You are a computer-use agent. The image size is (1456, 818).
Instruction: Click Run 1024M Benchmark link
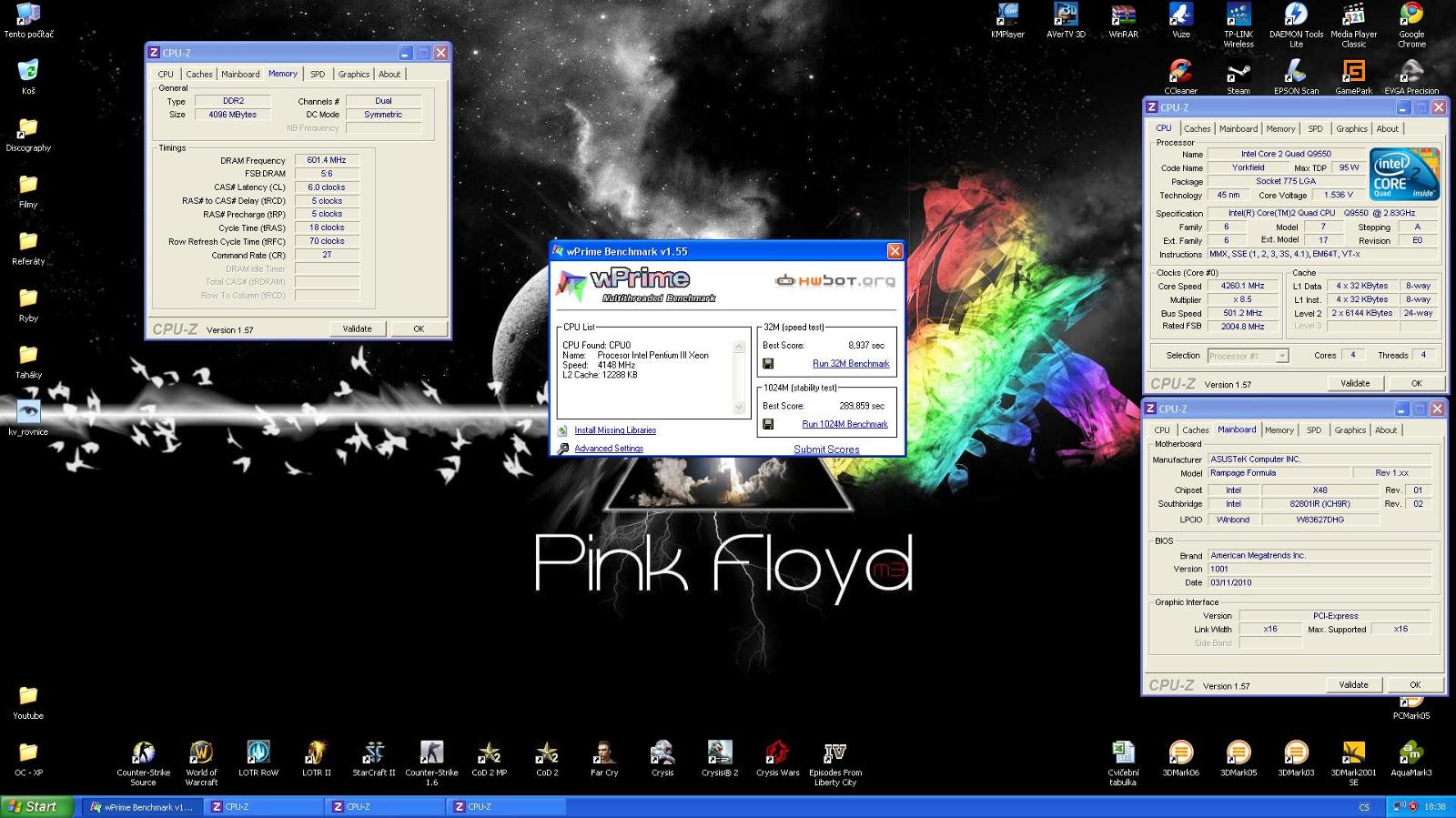point(844,424)
